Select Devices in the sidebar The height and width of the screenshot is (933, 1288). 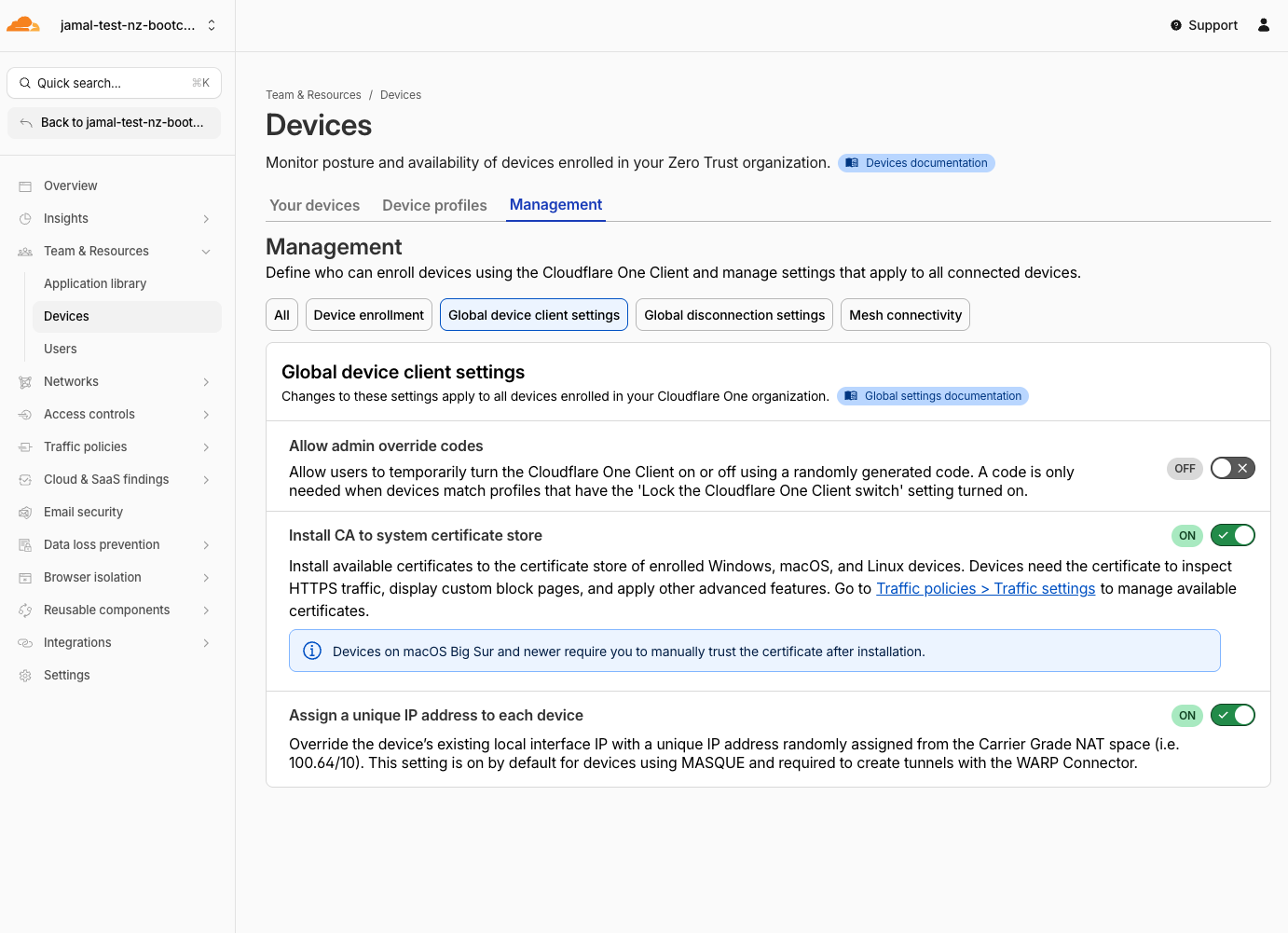(x=128, y=317)
